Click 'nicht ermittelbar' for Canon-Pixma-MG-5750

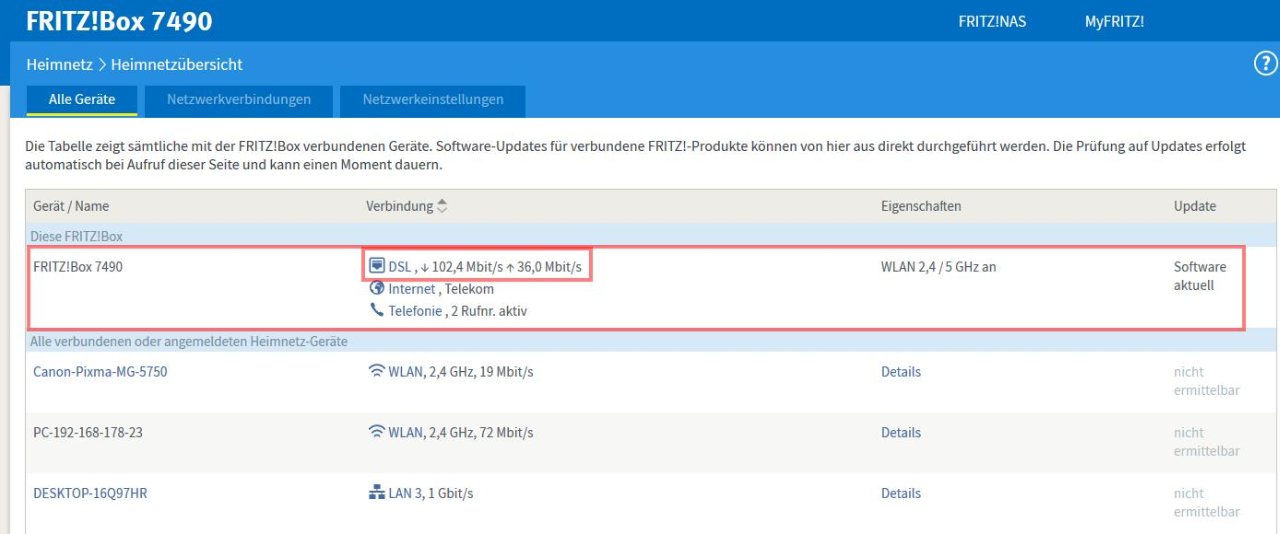coord(1206,381)
